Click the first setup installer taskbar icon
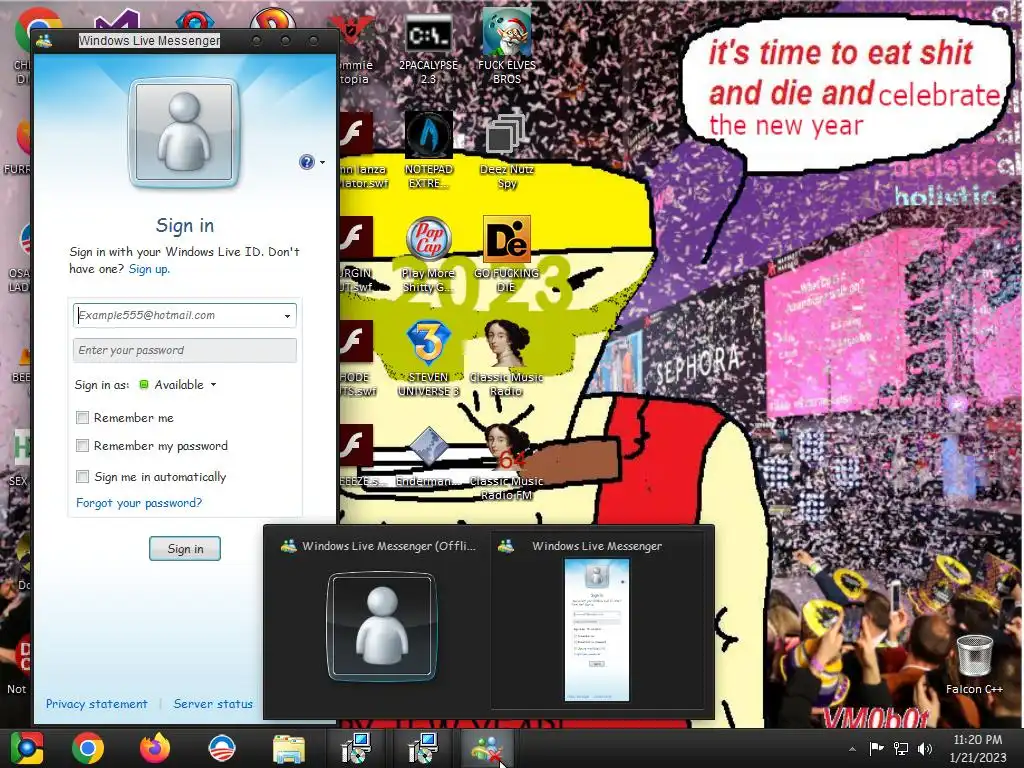This screenshot has width=1024, height=768. click(357, 748)
